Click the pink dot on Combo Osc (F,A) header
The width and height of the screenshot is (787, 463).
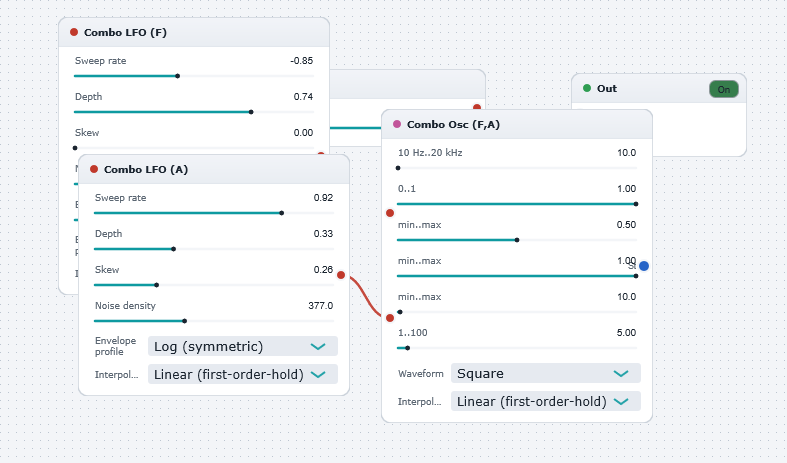(397, 124)
